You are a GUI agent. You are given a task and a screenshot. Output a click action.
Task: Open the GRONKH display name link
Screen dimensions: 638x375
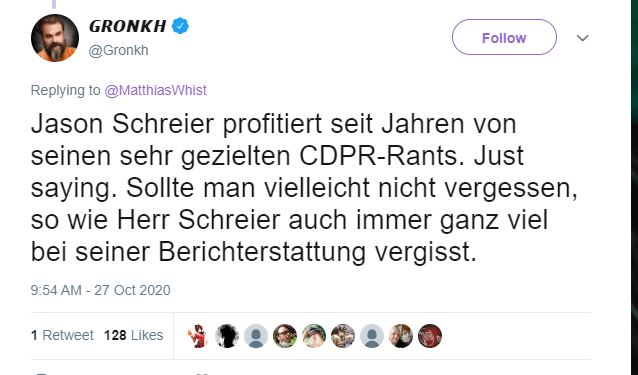coord(128,26)
